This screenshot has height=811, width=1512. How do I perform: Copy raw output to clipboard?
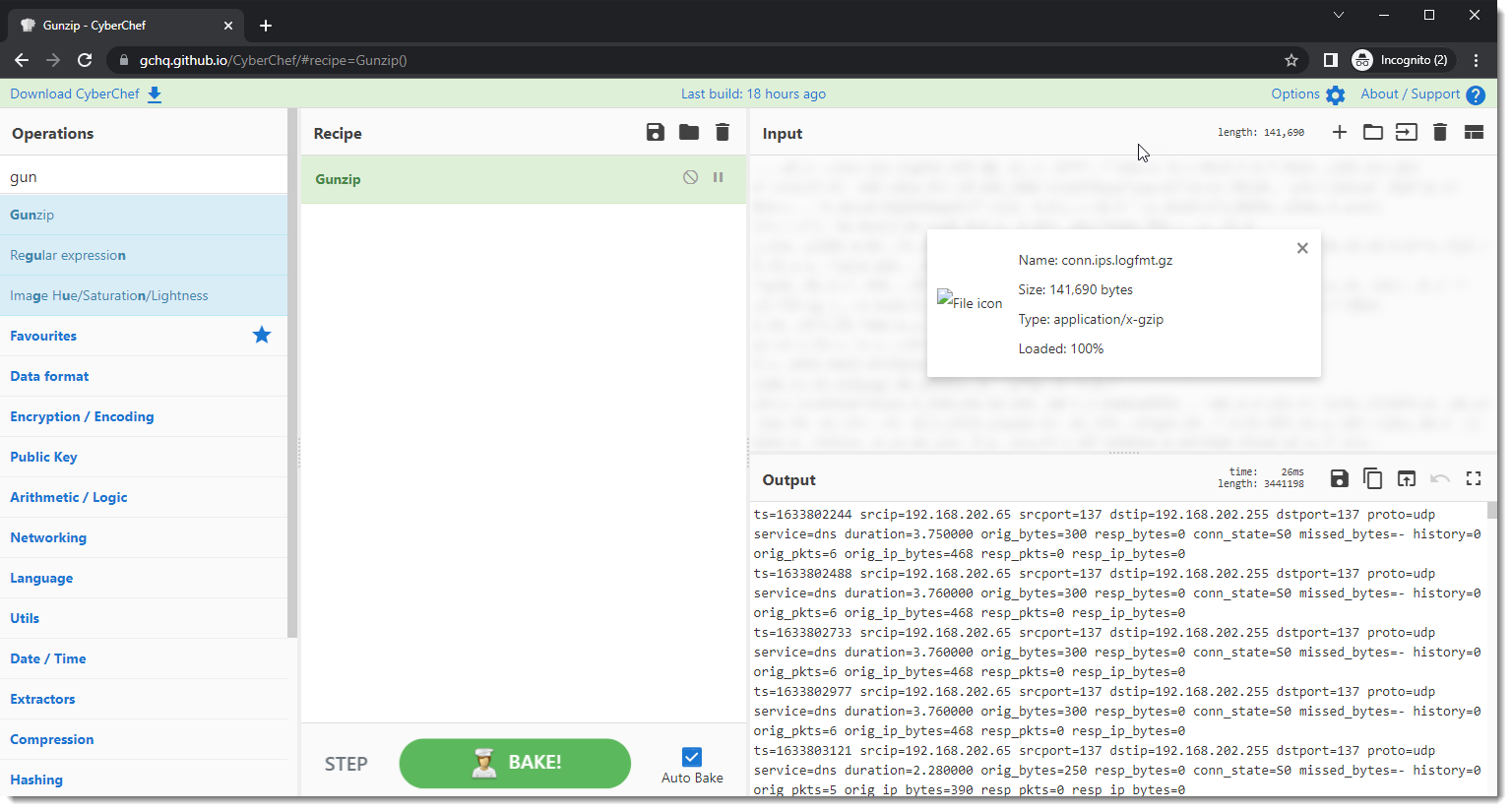coord(1372,479)
